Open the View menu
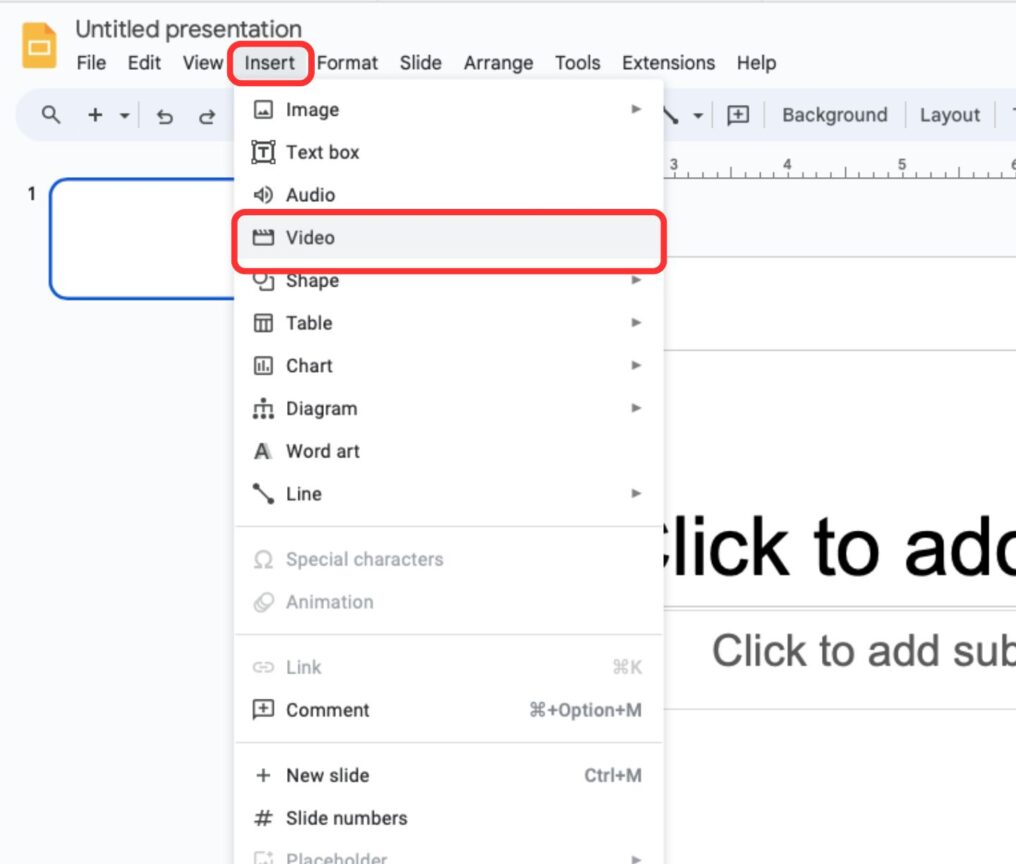Screen dimensions: 1016x864 pyautogui.click(x=203, y=63)
